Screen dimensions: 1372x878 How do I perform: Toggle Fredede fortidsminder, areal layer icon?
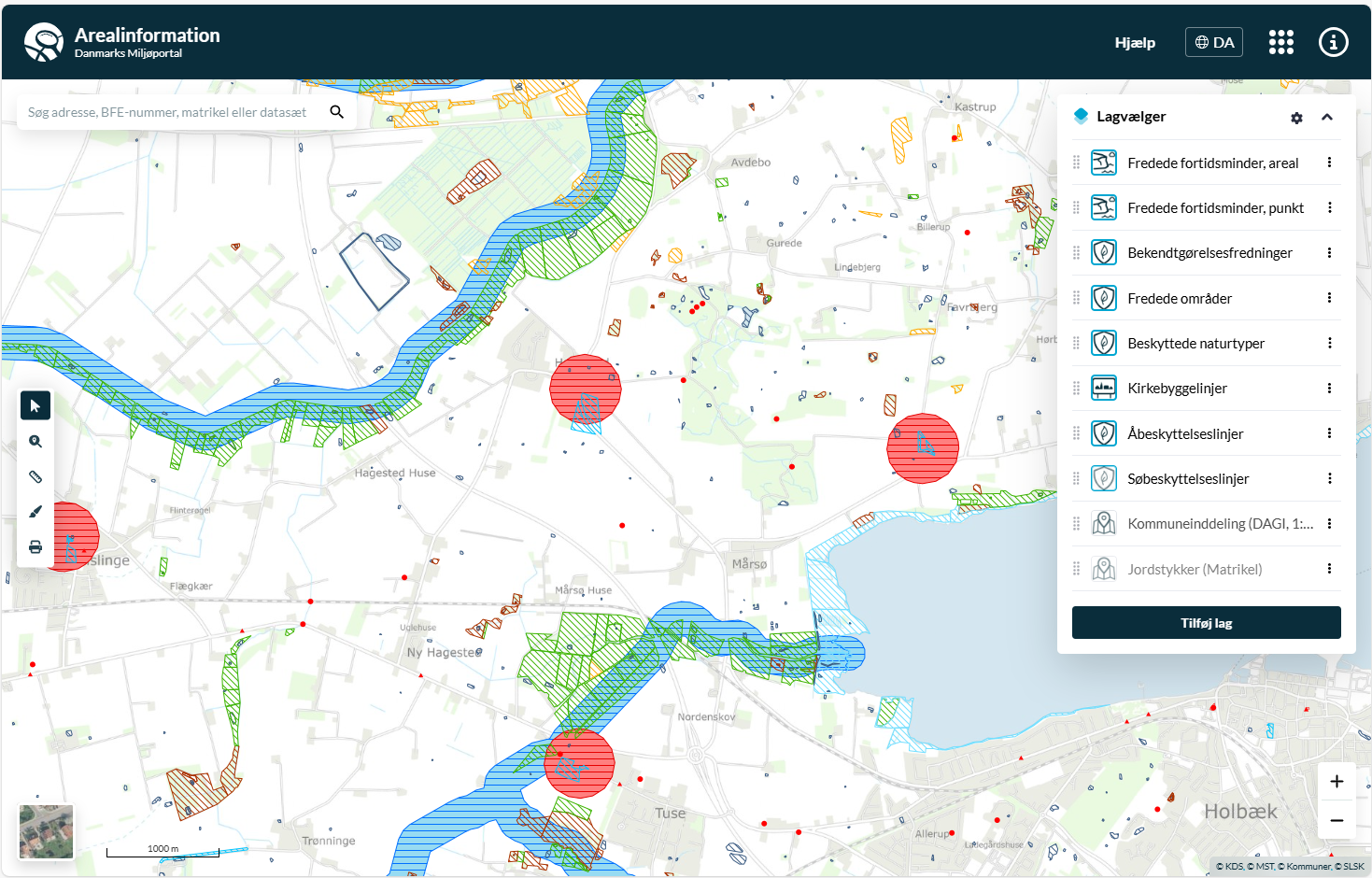[x=1104, y=163]
